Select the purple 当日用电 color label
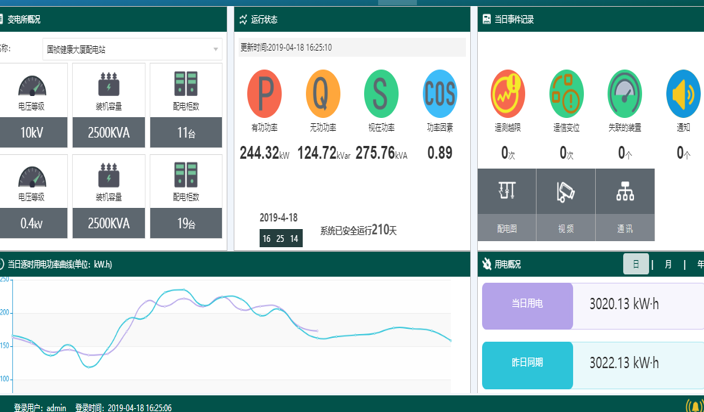 click(527, 304)
